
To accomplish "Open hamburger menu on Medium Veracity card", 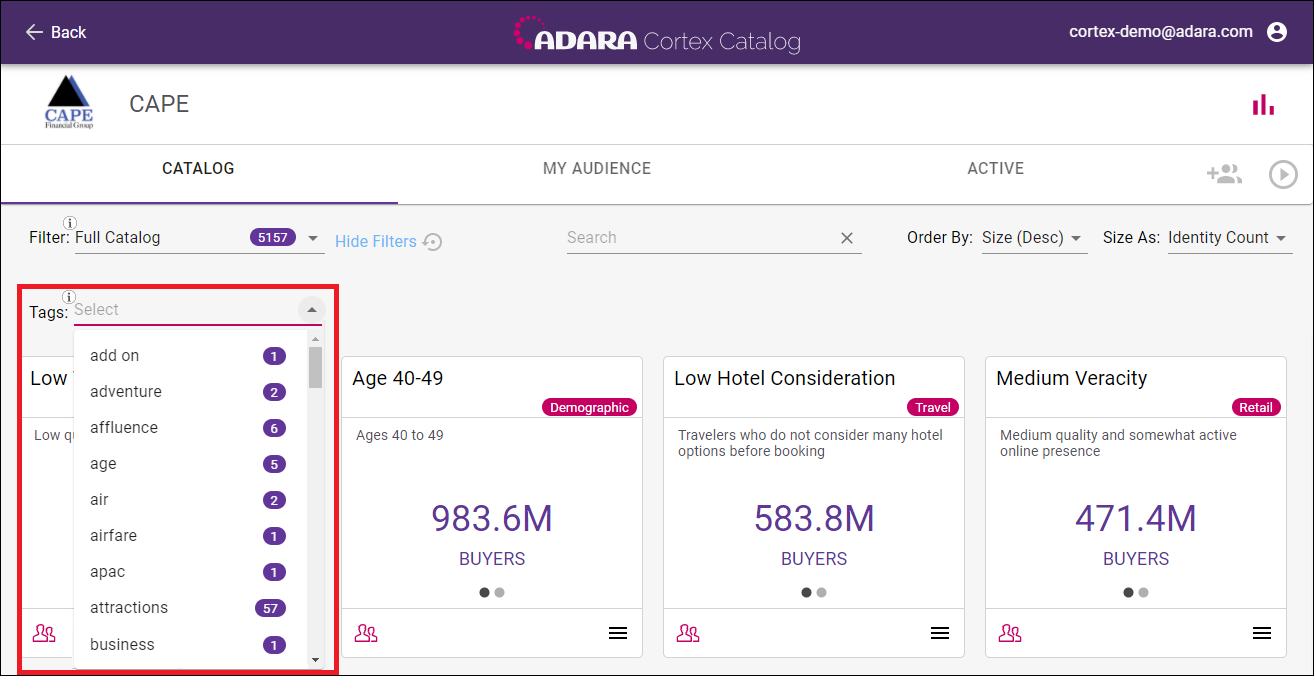I will [x=1262, y=633].
